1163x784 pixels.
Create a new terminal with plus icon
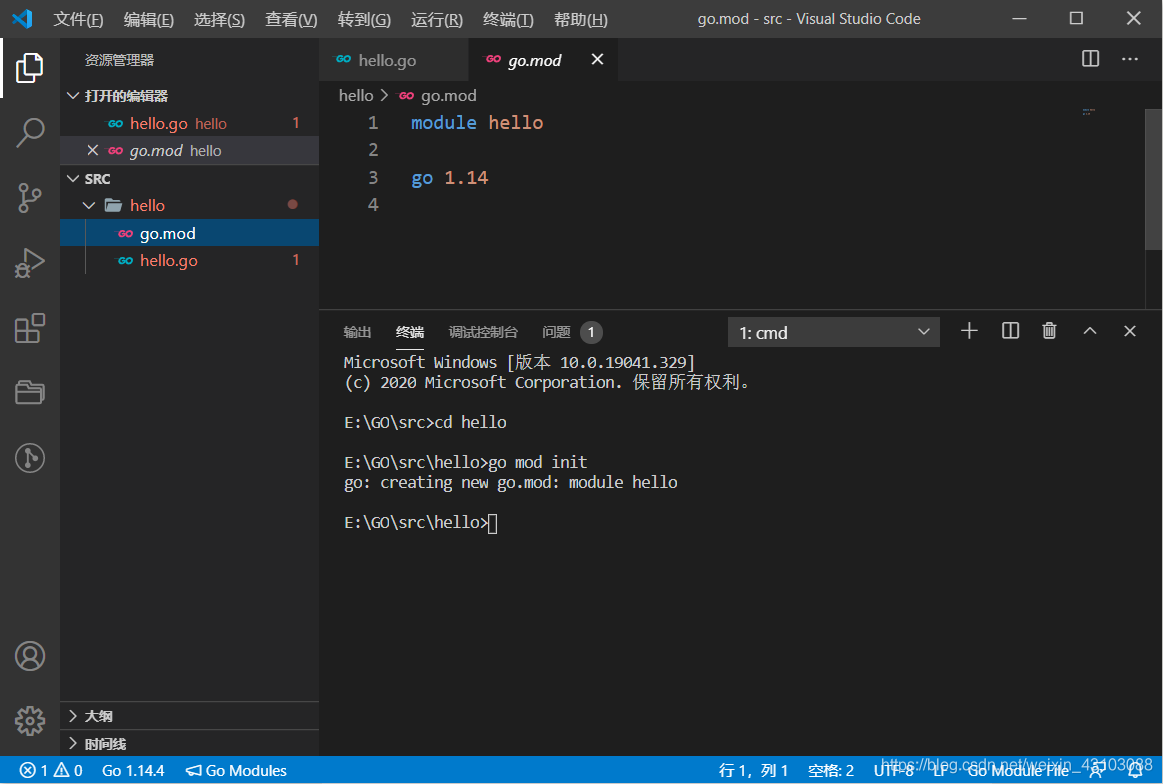pos(969,331)
